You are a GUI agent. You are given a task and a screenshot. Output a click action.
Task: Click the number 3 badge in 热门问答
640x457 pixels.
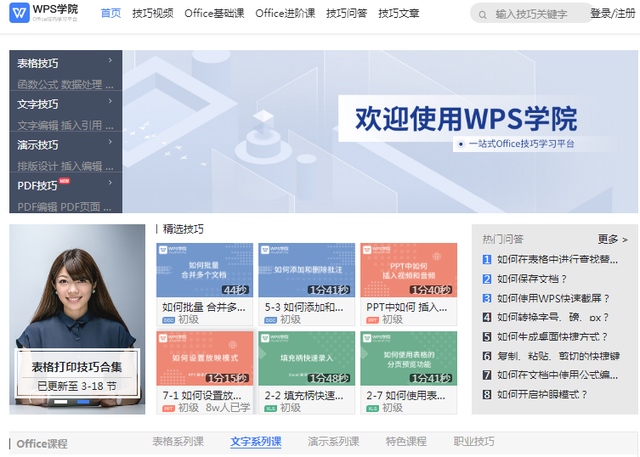pos(487,298)
